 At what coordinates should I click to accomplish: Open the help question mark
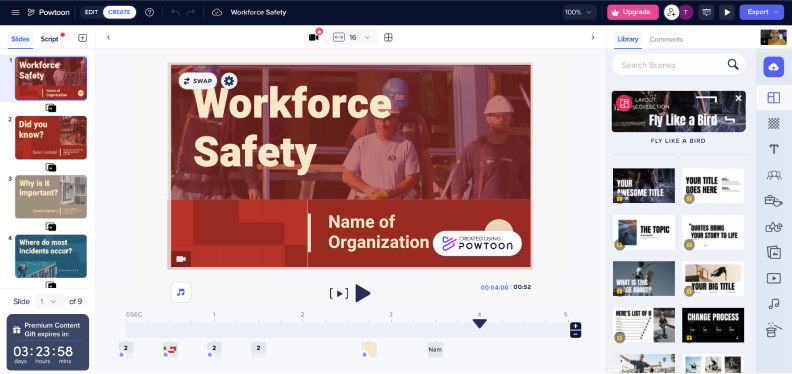[x=150, y=12]
